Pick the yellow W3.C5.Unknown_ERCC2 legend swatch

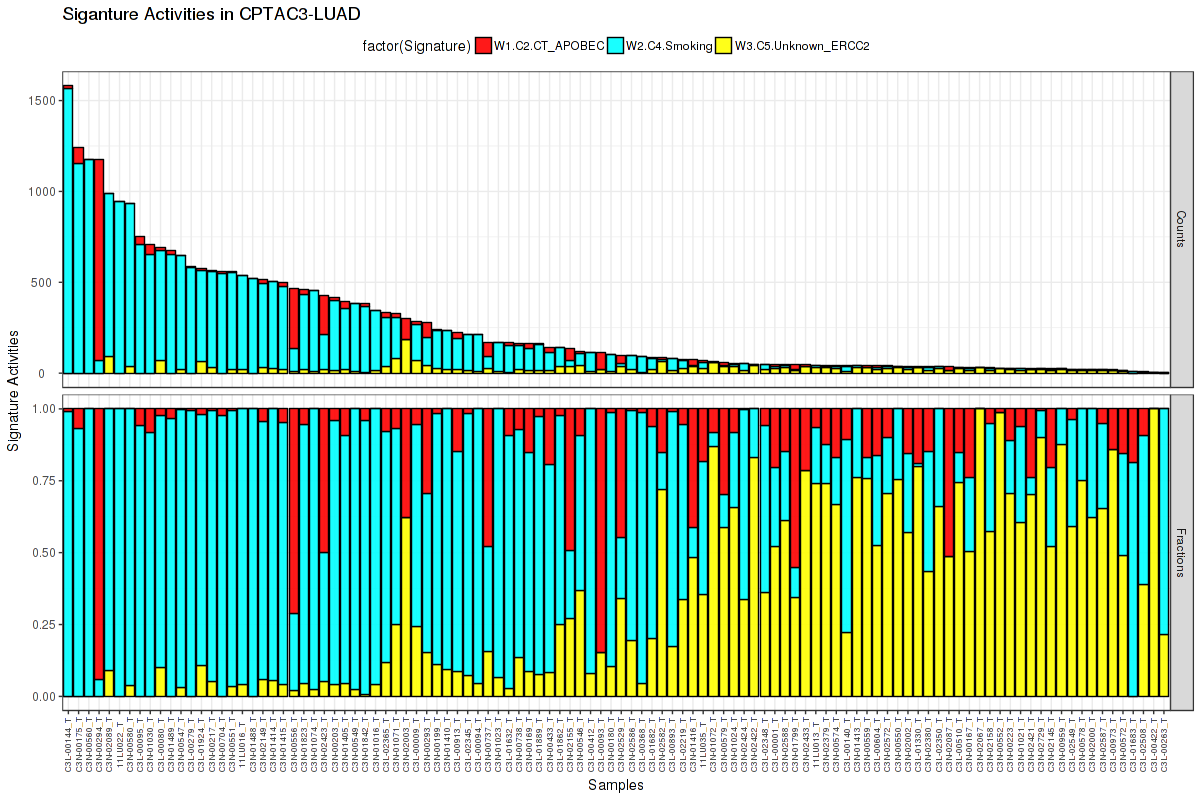point(724,45)
